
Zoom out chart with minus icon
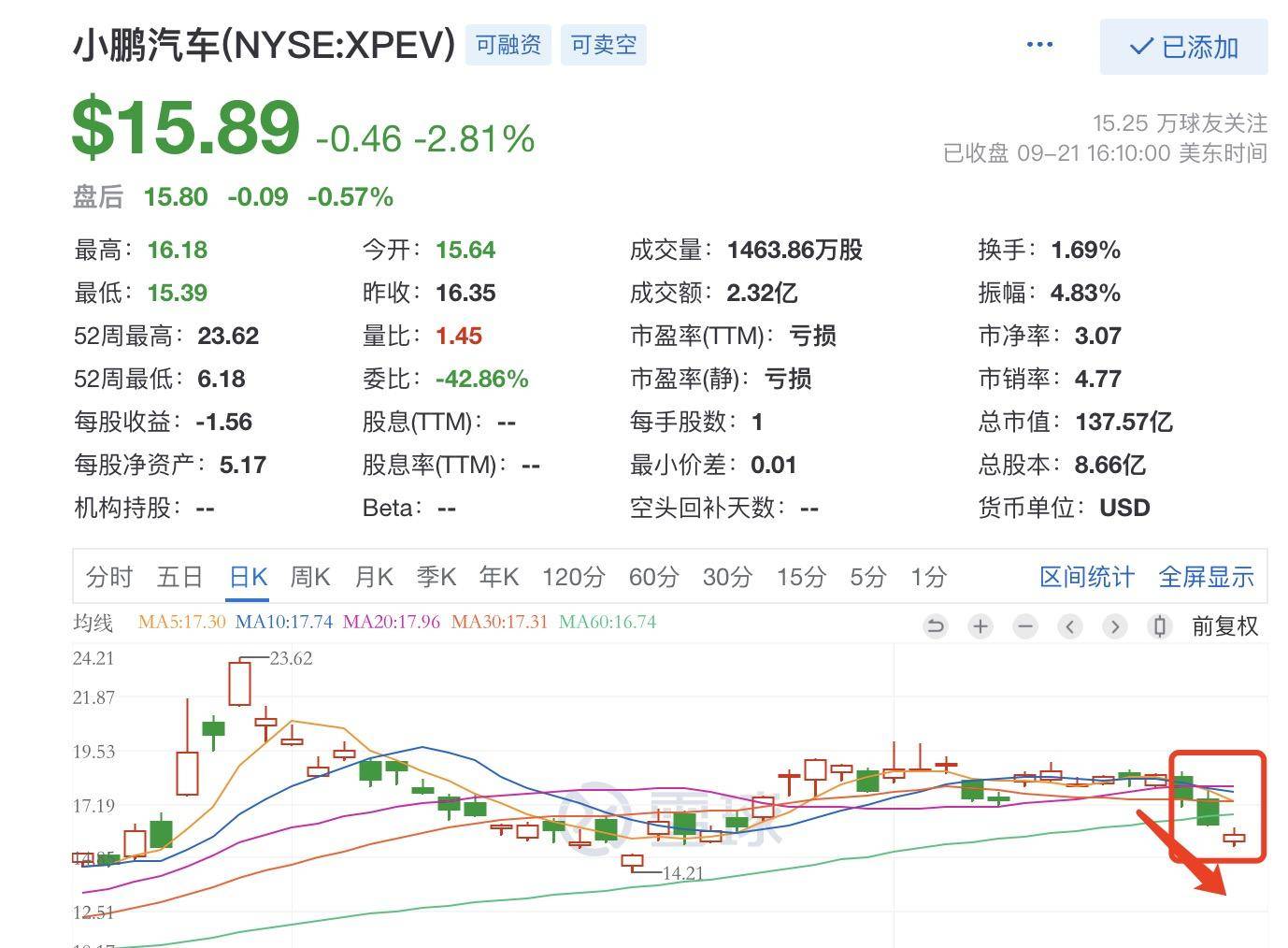[x=1025, y=626]
